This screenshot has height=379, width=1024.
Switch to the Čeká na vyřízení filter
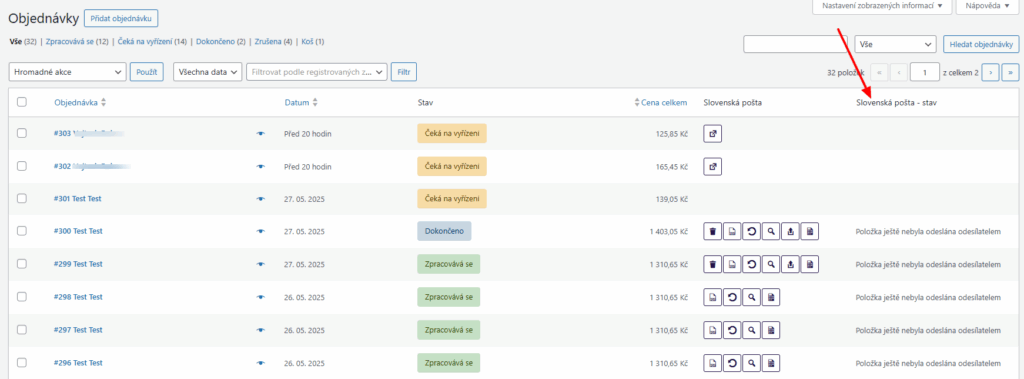pos(152,42)
